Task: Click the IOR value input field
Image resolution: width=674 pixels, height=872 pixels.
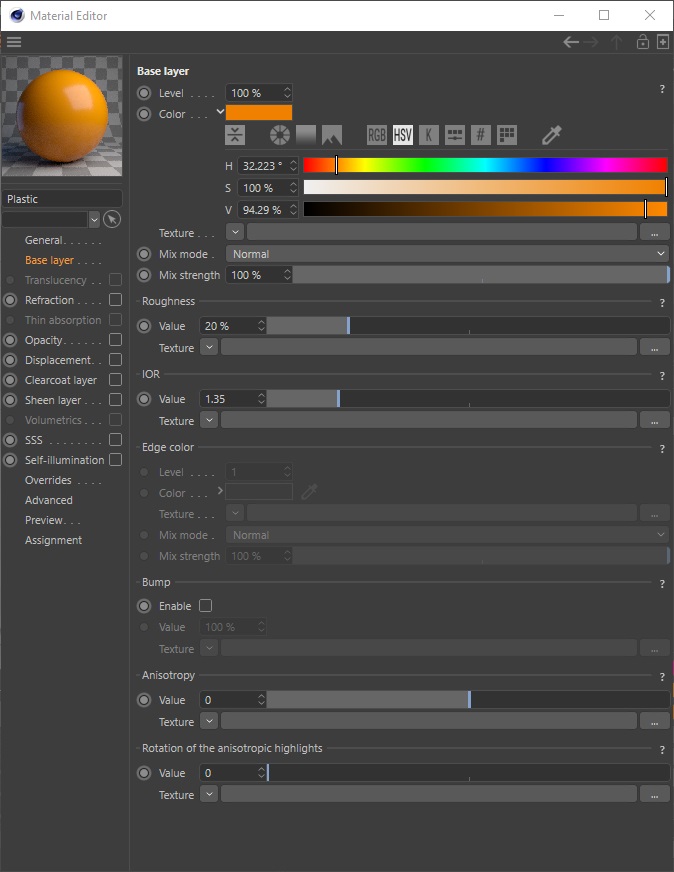Action: (228, 399)
